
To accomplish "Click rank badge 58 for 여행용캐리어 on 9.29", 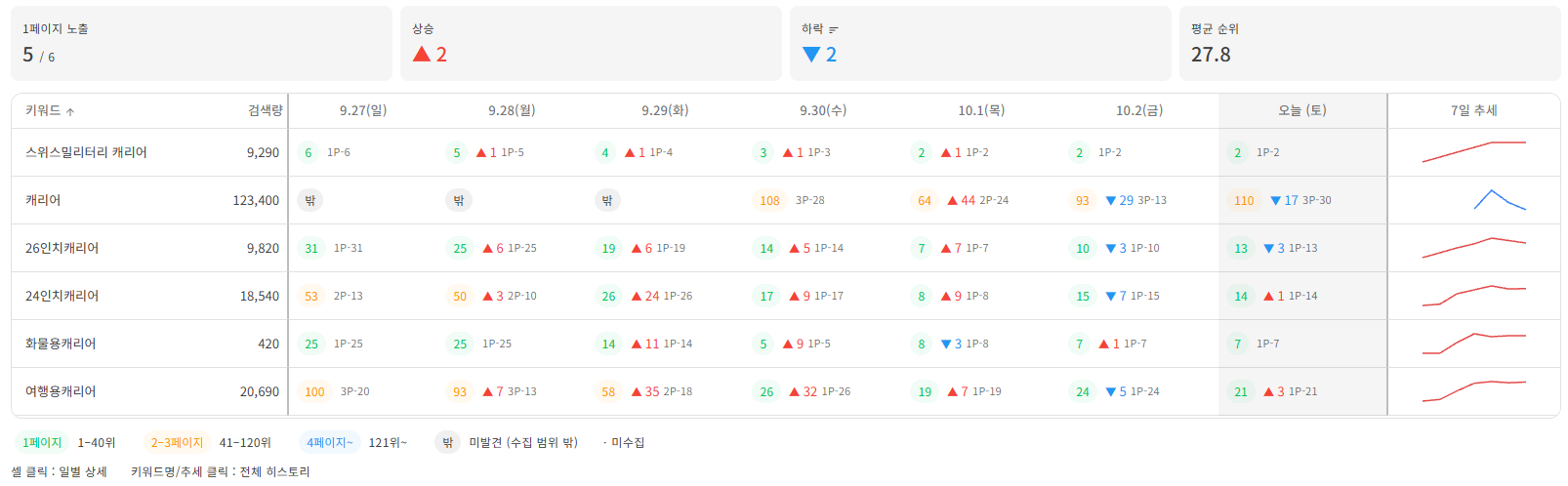I will click(x=608, y=391).
